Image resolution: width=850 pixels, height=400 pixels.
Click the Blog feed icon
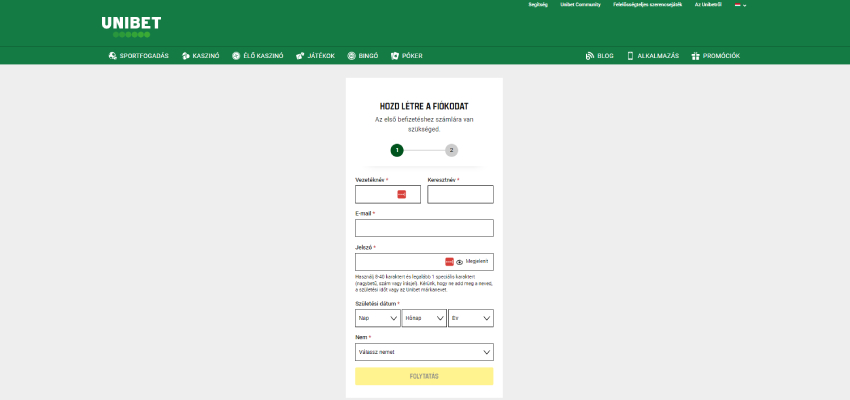point(590,56)
